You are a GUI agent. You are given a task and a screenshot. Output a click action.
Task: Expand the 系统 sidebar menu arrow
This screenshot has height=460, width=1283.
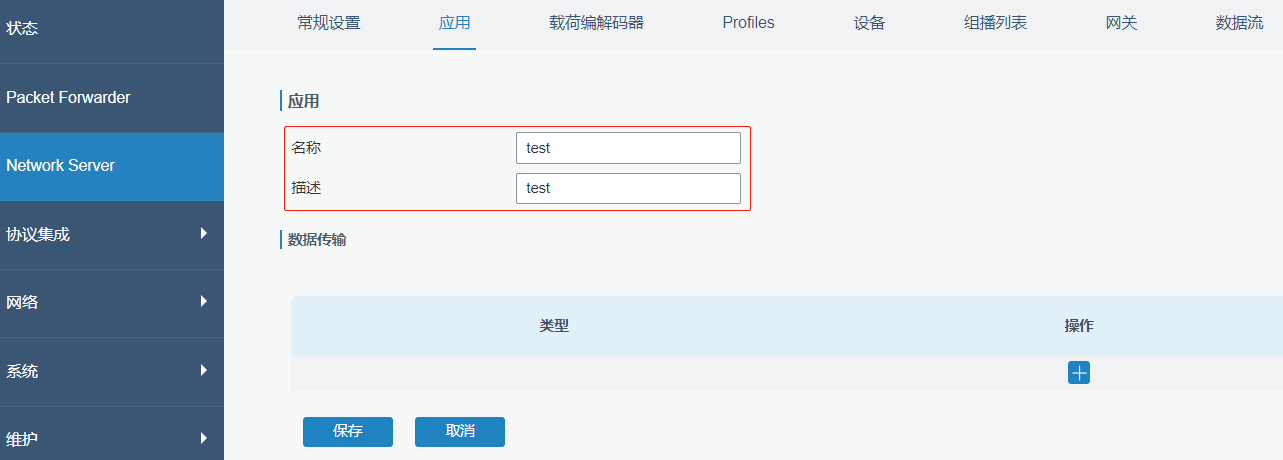tap(204, 370)
